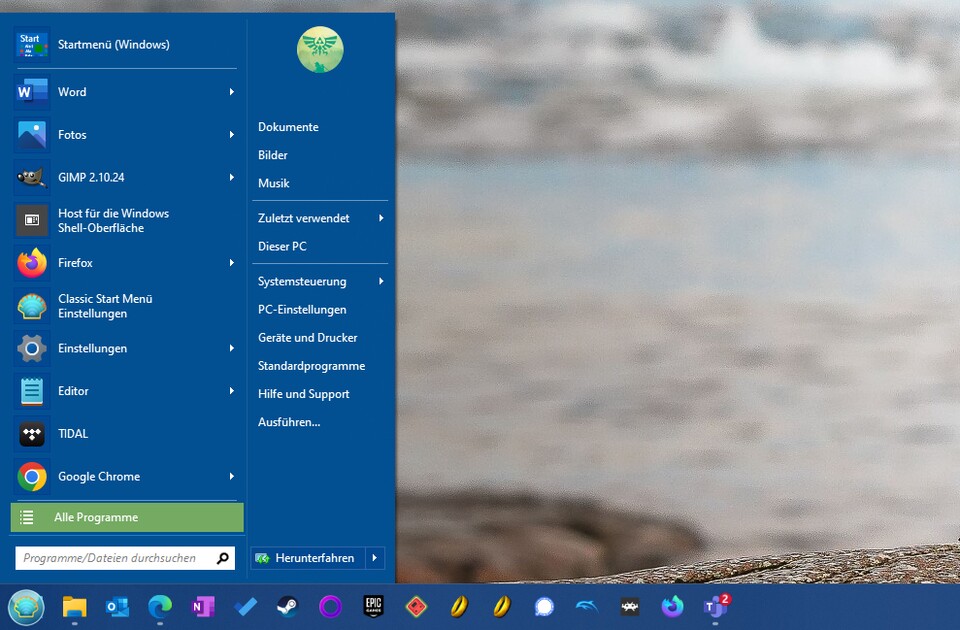Open Teams with the notification badge
This screenshot has height=630, width=960.
[x=715, y=607]
